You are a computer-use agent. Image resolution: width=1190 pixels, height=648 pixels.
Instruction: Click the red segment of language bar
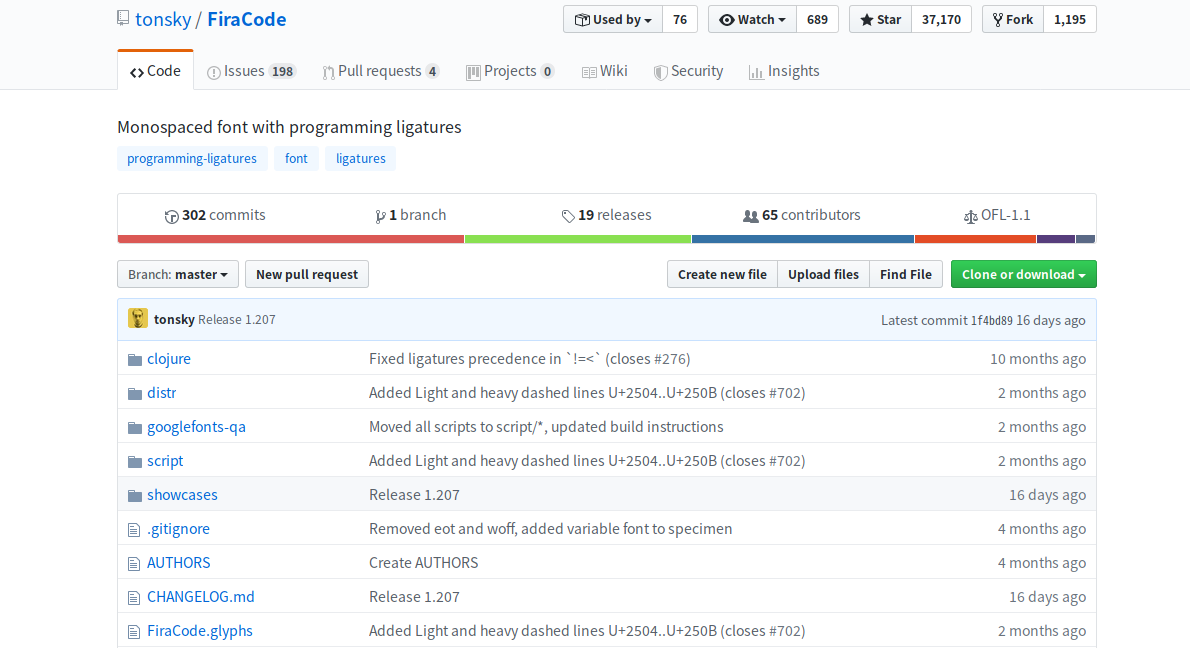pyautogui.click(x=290, y=239)
